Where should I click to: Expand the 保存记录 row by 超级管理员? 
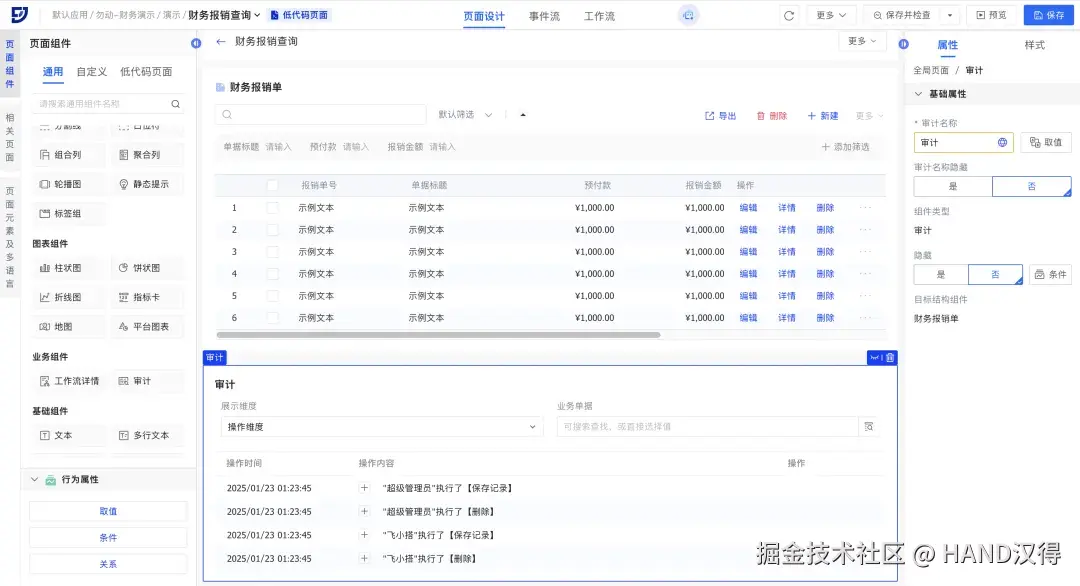coord(364,488)
